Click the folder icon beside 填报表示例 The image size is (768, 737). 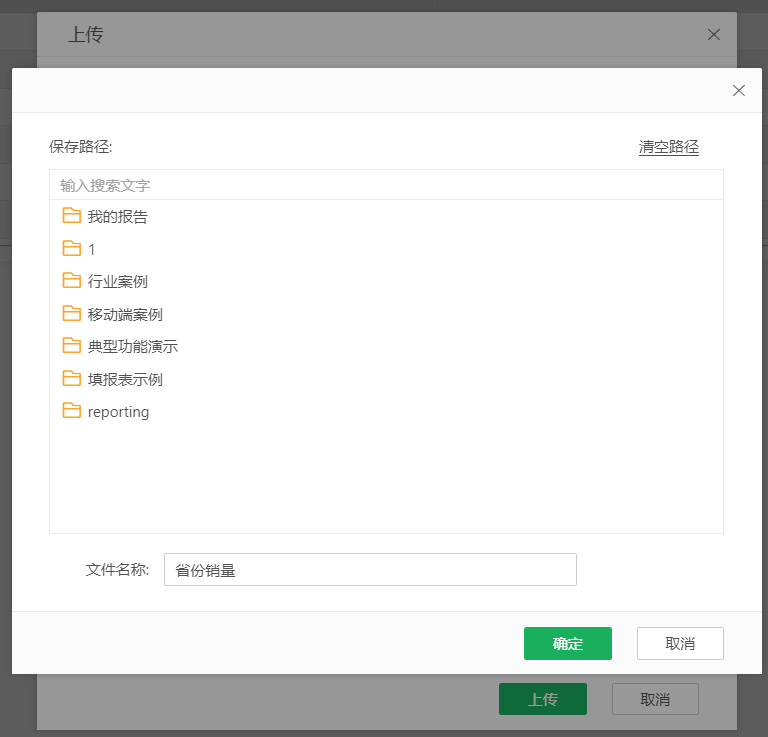71,379
